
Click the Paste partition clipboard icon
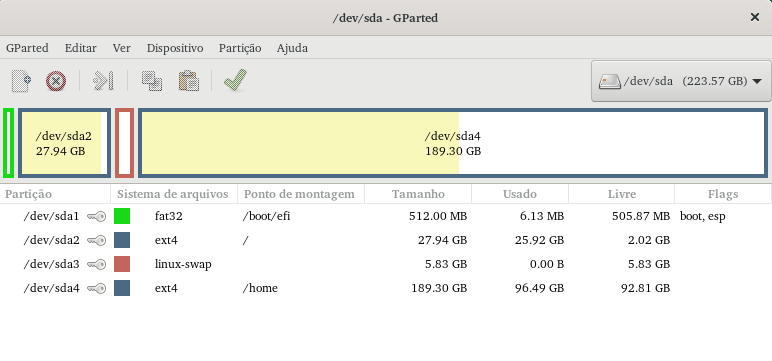click(189, 81)
